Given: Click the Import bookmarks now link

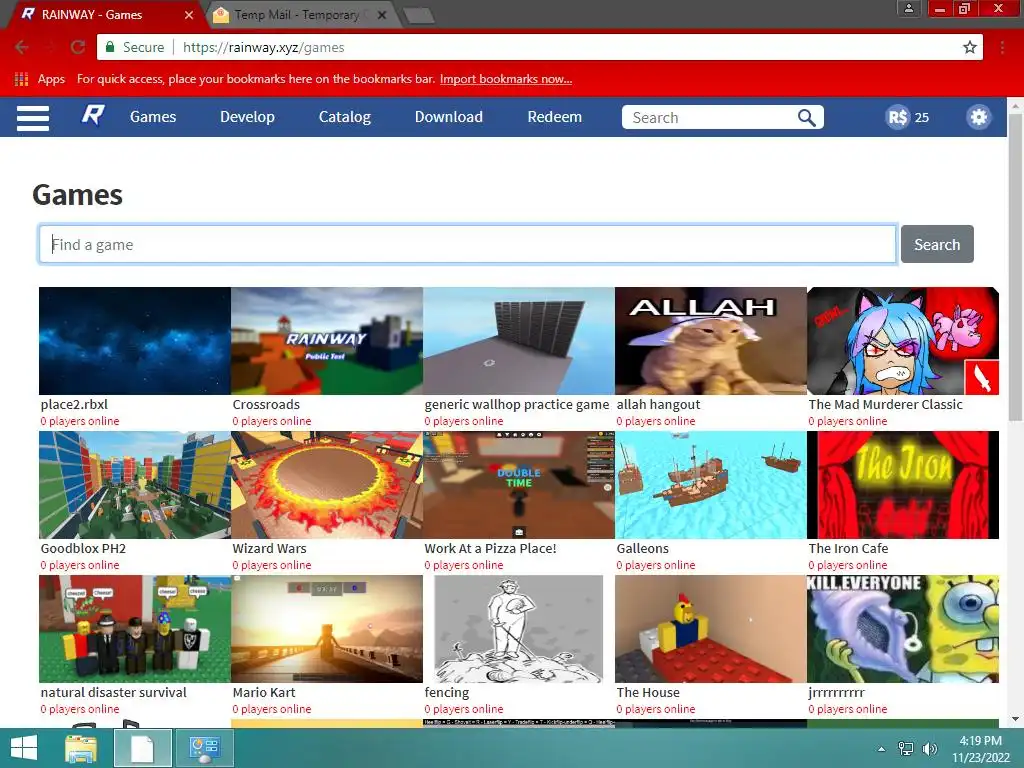Looking at the screenshot, I should tap(505, 79).
